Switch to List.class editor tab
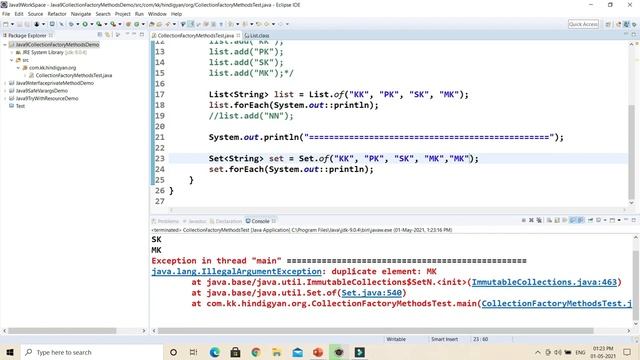This screenshot has width=640, height=360. 256,36
